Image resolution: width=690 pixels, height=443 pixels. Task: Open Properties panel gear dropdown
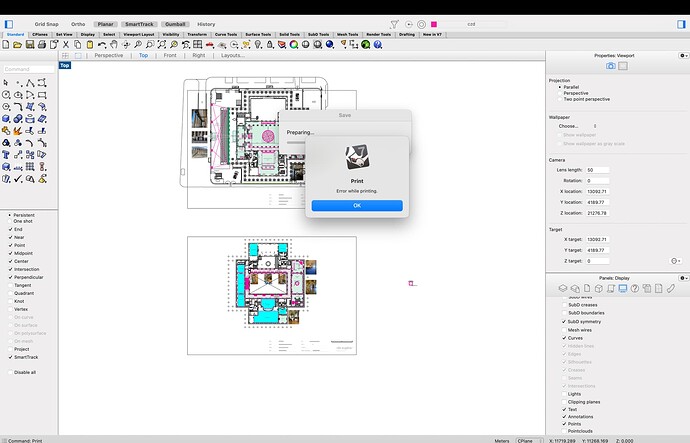tap(683, 56)
